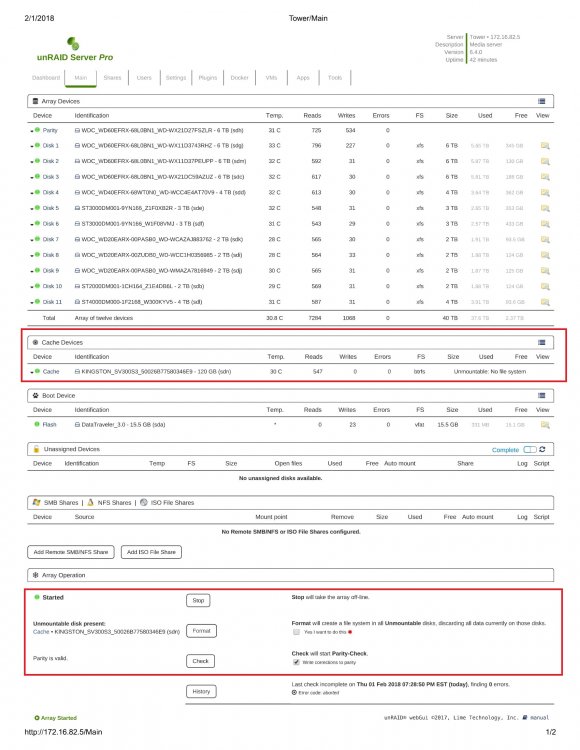
Task: Open the manual link in footer
Action: tap(540, 717)
